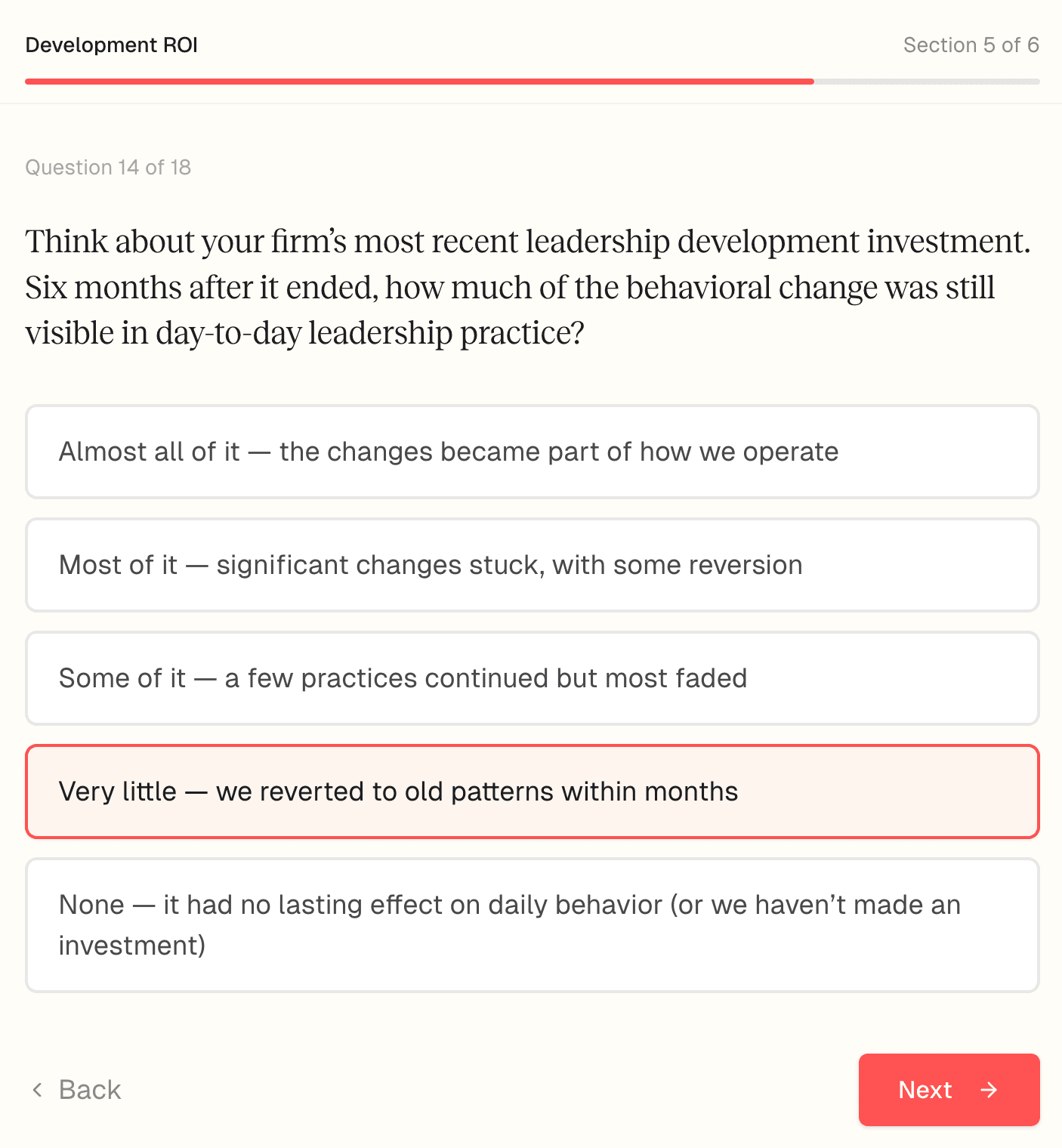Select 'None — it had no lasting effect' option
This screenshot has width=1062, height=1148.
click(532, 924)
